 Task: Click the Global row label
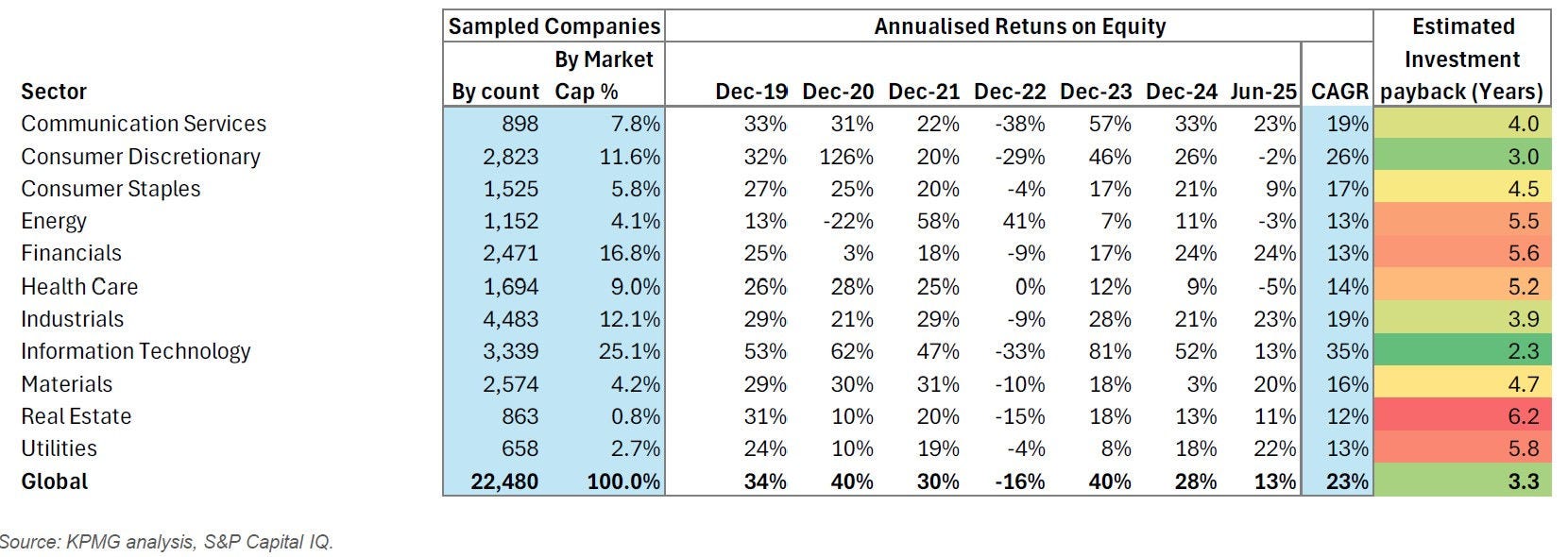point(55,481)
